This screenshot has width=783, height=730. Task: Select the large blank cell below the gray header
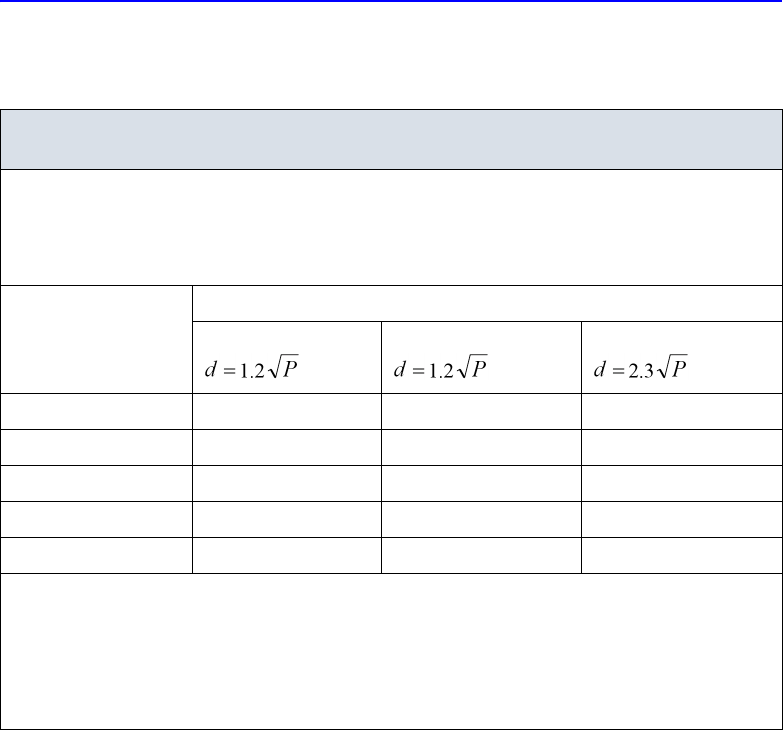[391, 228]
